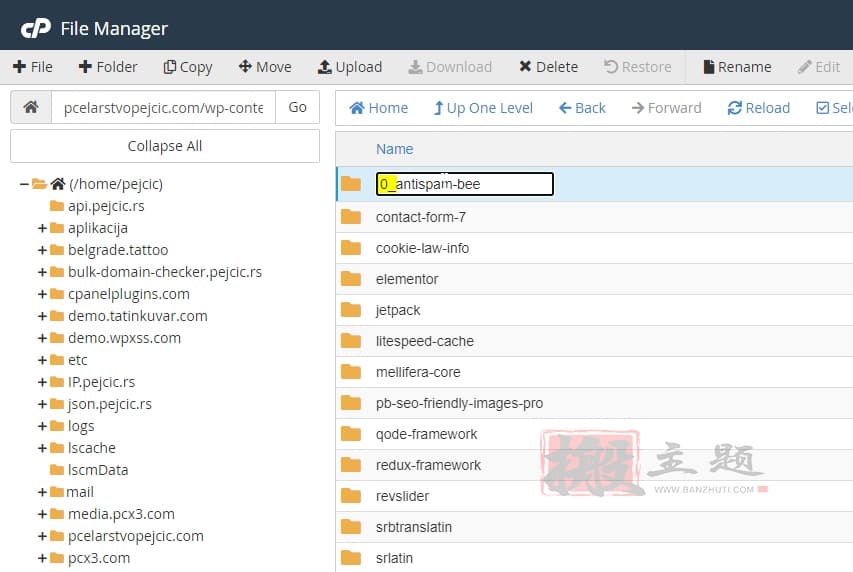Click the Move toolbar button
The width and height of the screenshot is (853, 572).
point(265,67)
